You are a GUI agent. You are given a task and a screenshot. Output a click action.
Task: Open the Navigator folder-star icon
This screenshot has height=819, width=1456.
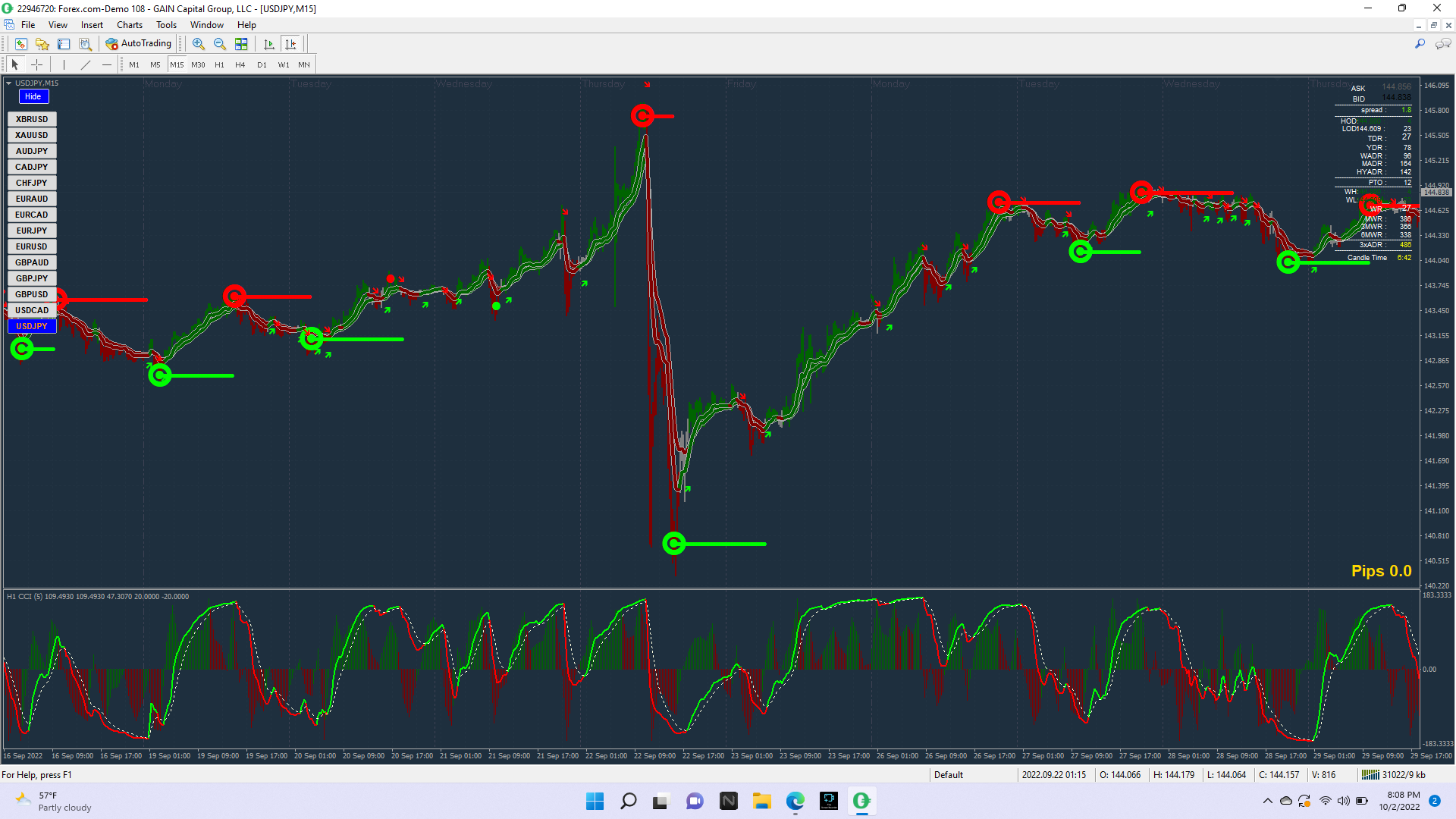tap(42, 44)
